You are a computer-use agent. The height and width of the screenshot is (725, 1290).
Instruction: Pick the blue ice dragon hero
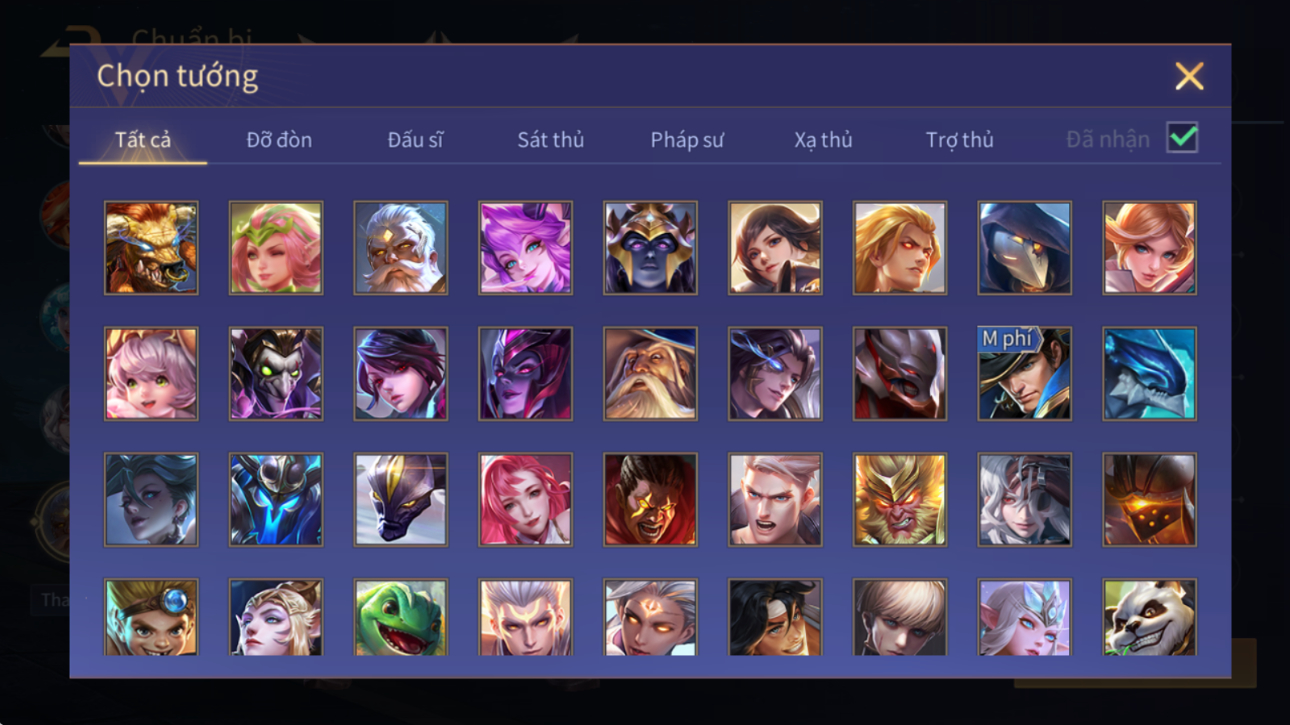pos(1149,374)
